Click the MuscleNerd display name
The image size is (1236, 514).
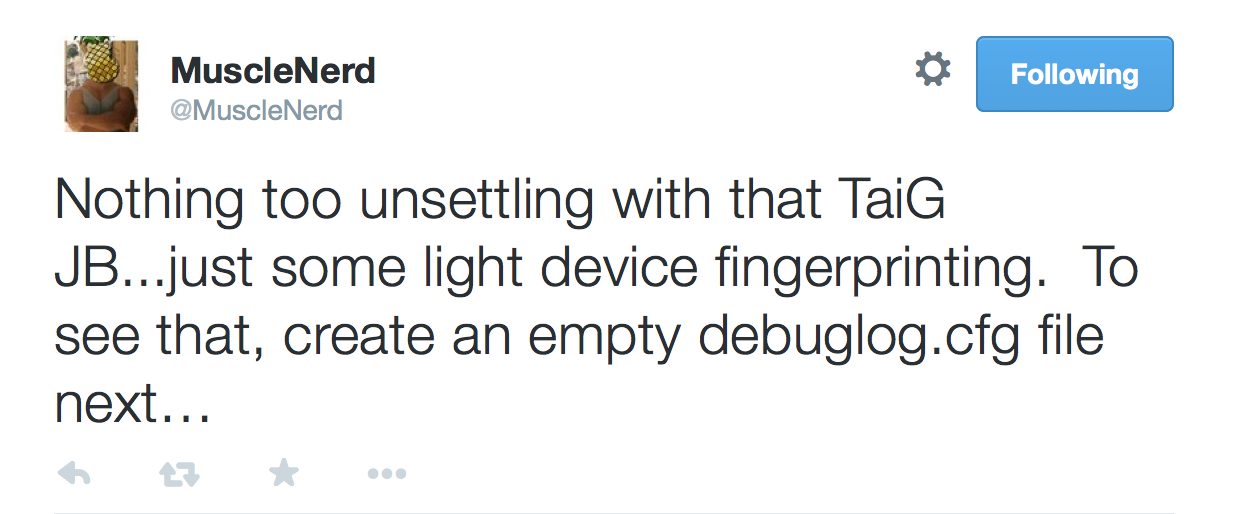(x=273, y=70)
